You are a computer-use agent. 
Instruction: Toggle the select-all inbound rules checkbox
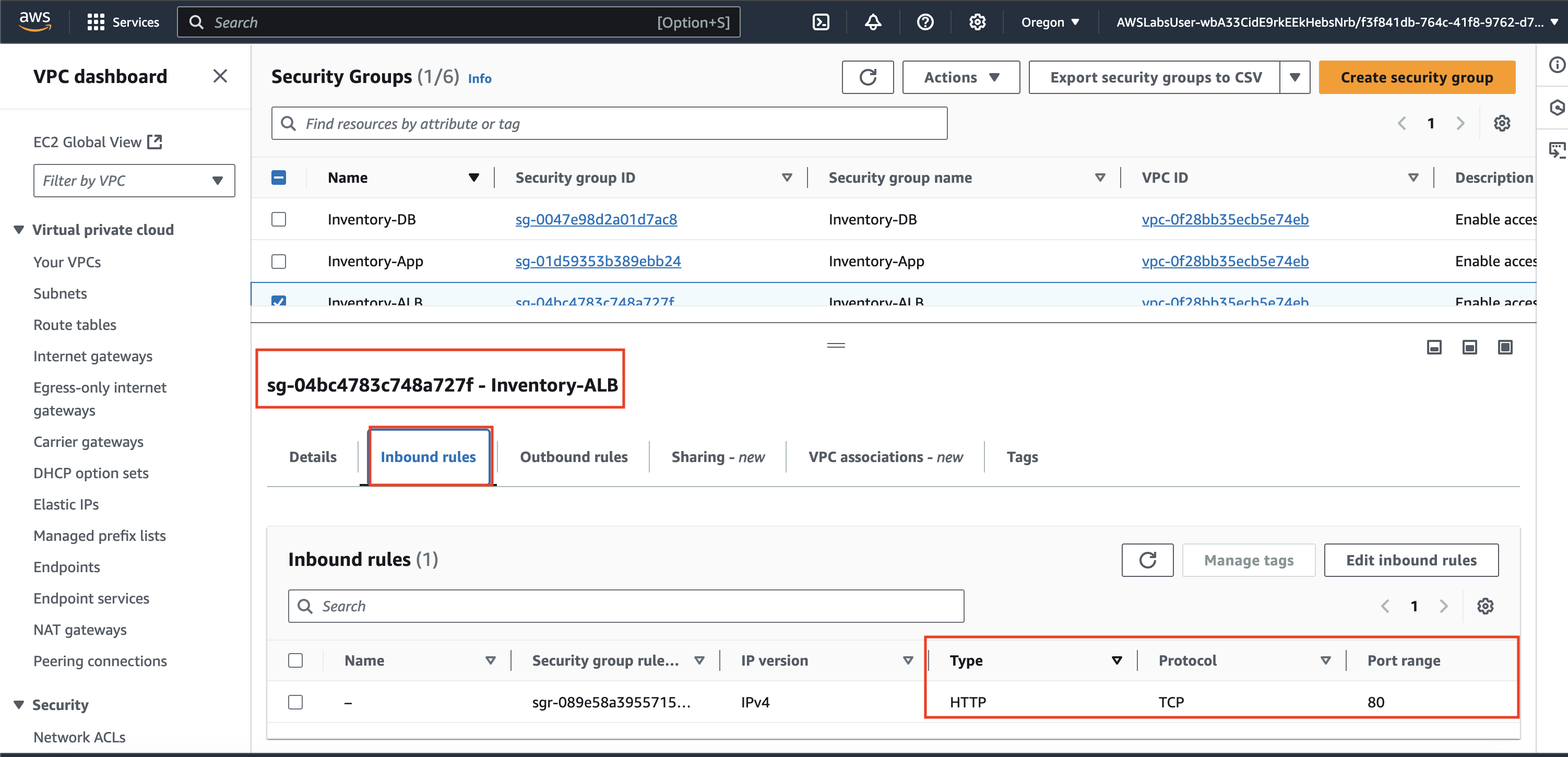click(295, 660)
